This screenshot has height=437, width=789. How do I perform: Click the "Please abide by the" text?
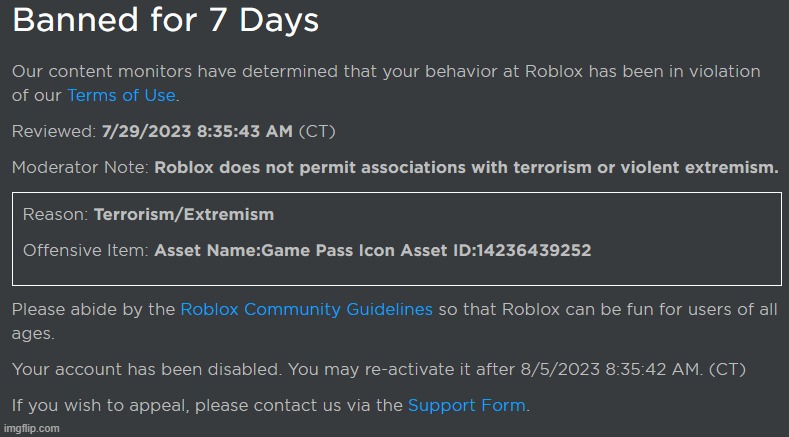point(94,310)
